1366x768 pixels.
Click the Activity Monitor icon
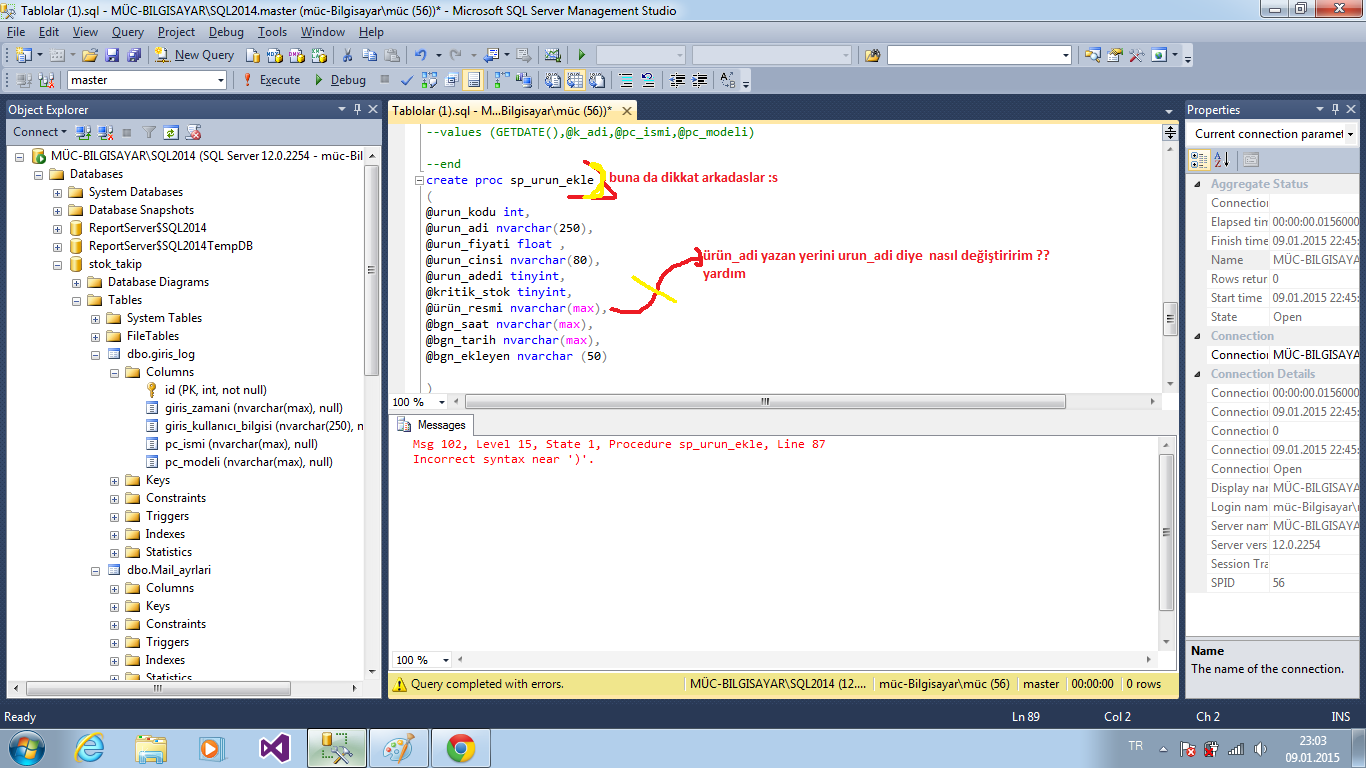pos(552,55)
